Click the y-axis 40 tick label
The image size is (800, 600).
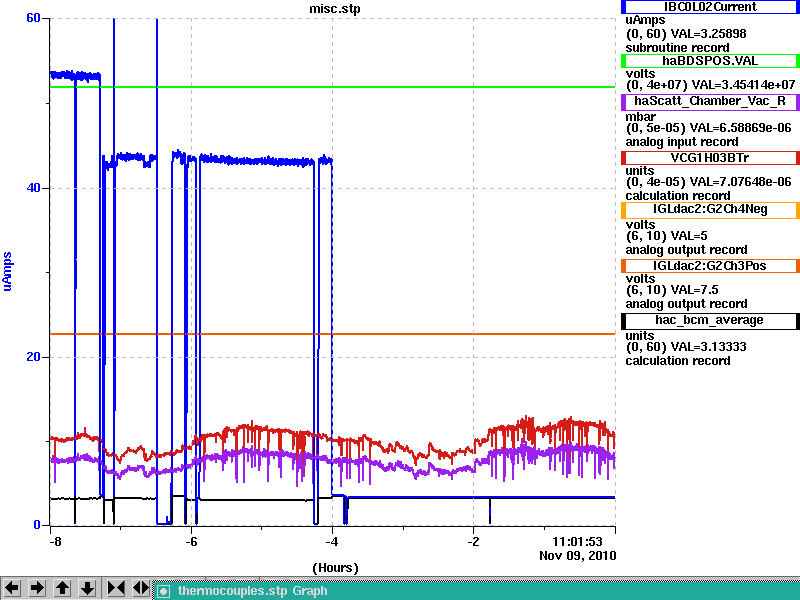(33, 188)
